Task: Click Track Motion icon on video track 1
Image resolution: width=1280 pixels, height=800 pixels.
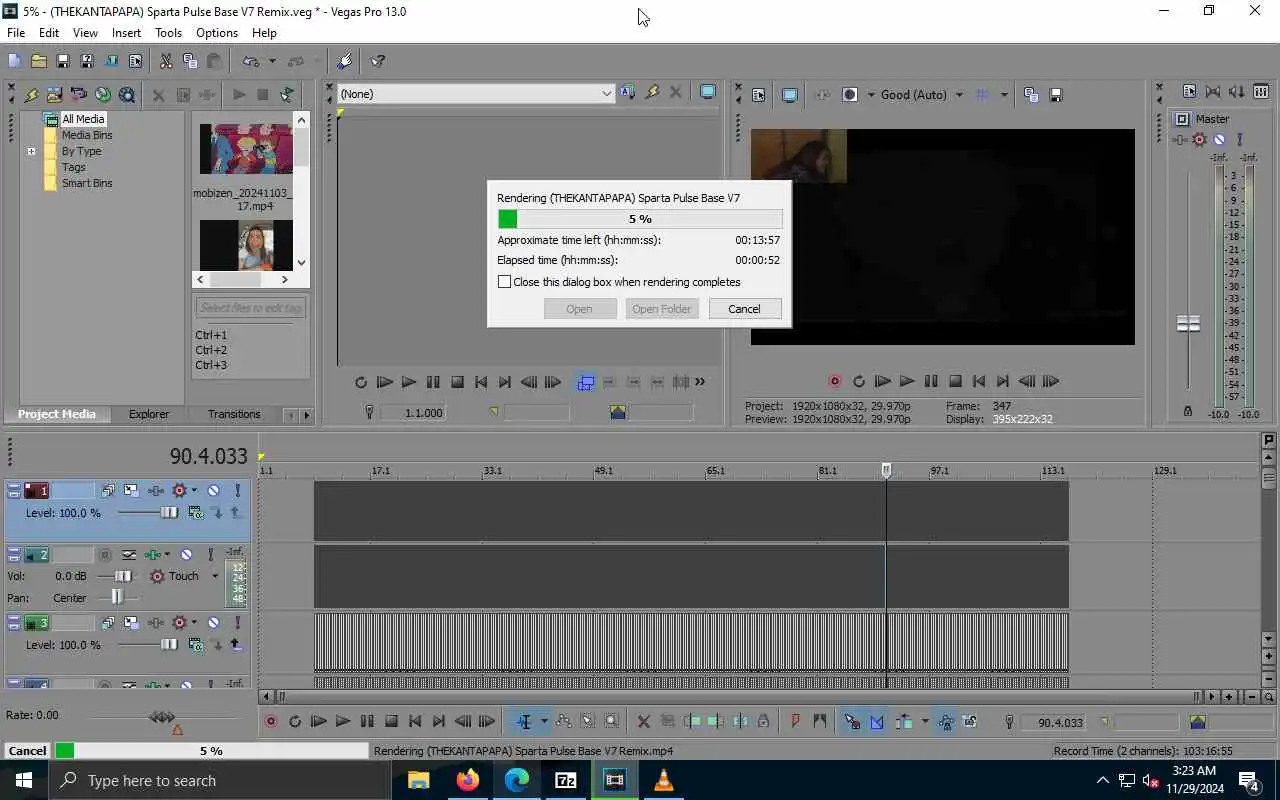Action: [131, 491]
